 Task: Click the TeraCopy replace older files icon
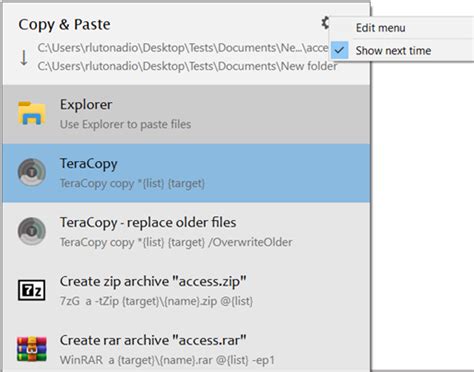32,231
